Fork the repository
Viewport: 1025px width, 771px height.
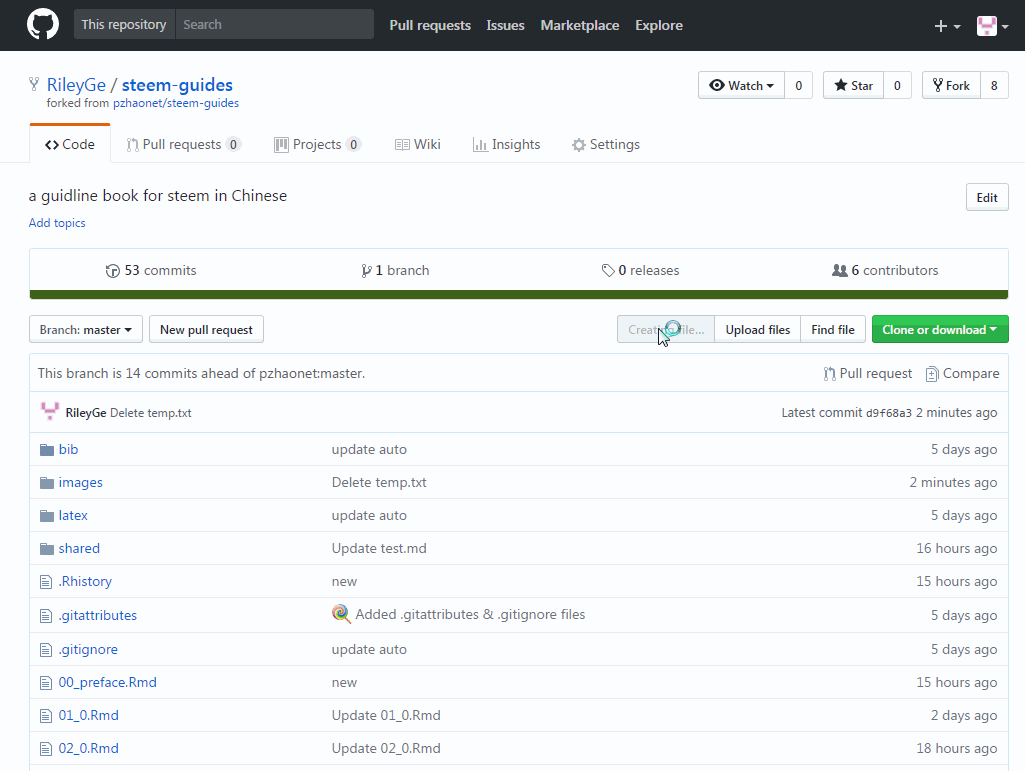951,86
